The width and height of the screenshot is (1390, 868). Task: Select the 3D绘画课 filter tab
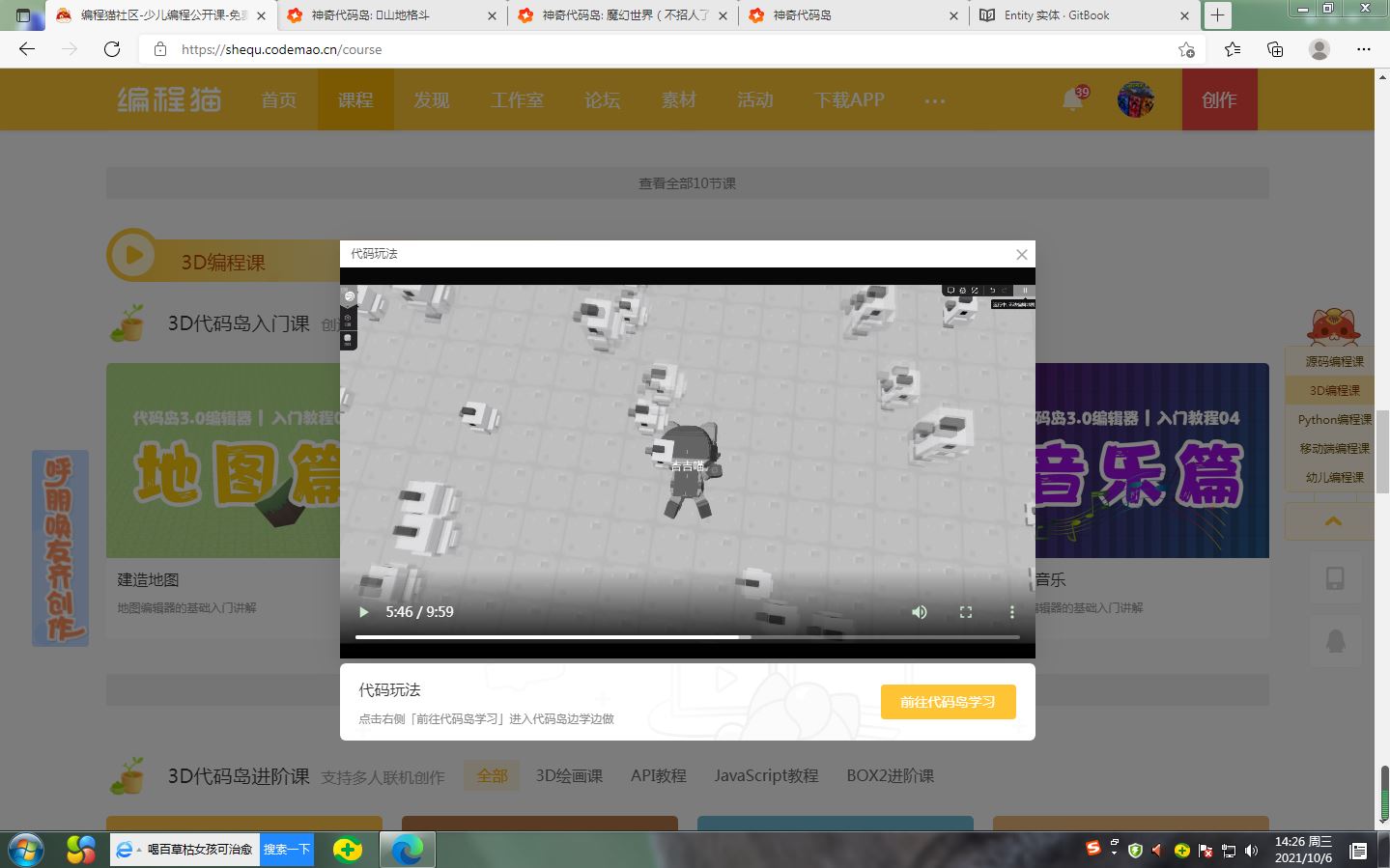(x=569, y=775)
